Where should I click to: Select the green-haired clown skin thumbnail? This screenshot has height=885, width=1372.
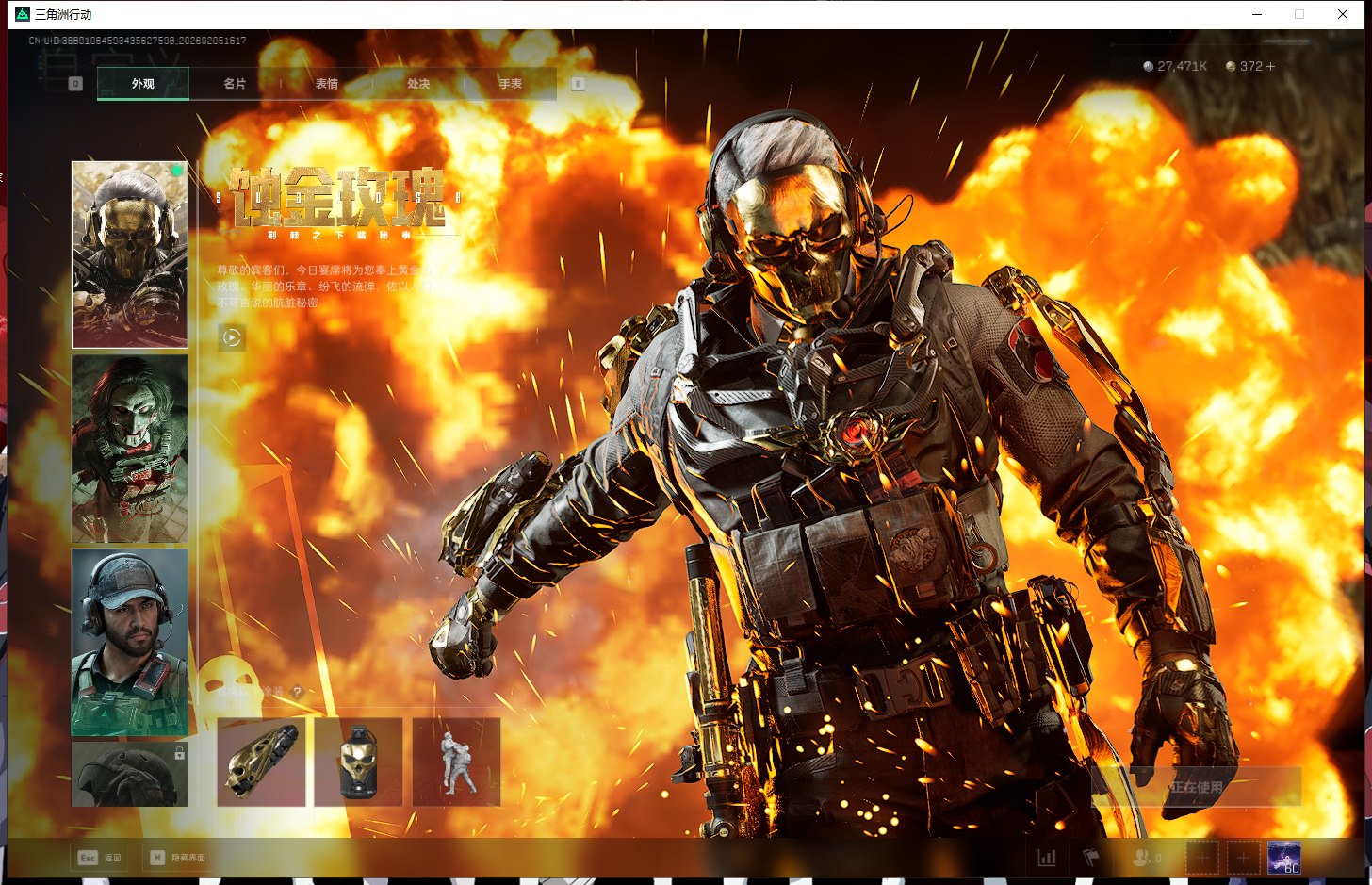click(130, 449)
